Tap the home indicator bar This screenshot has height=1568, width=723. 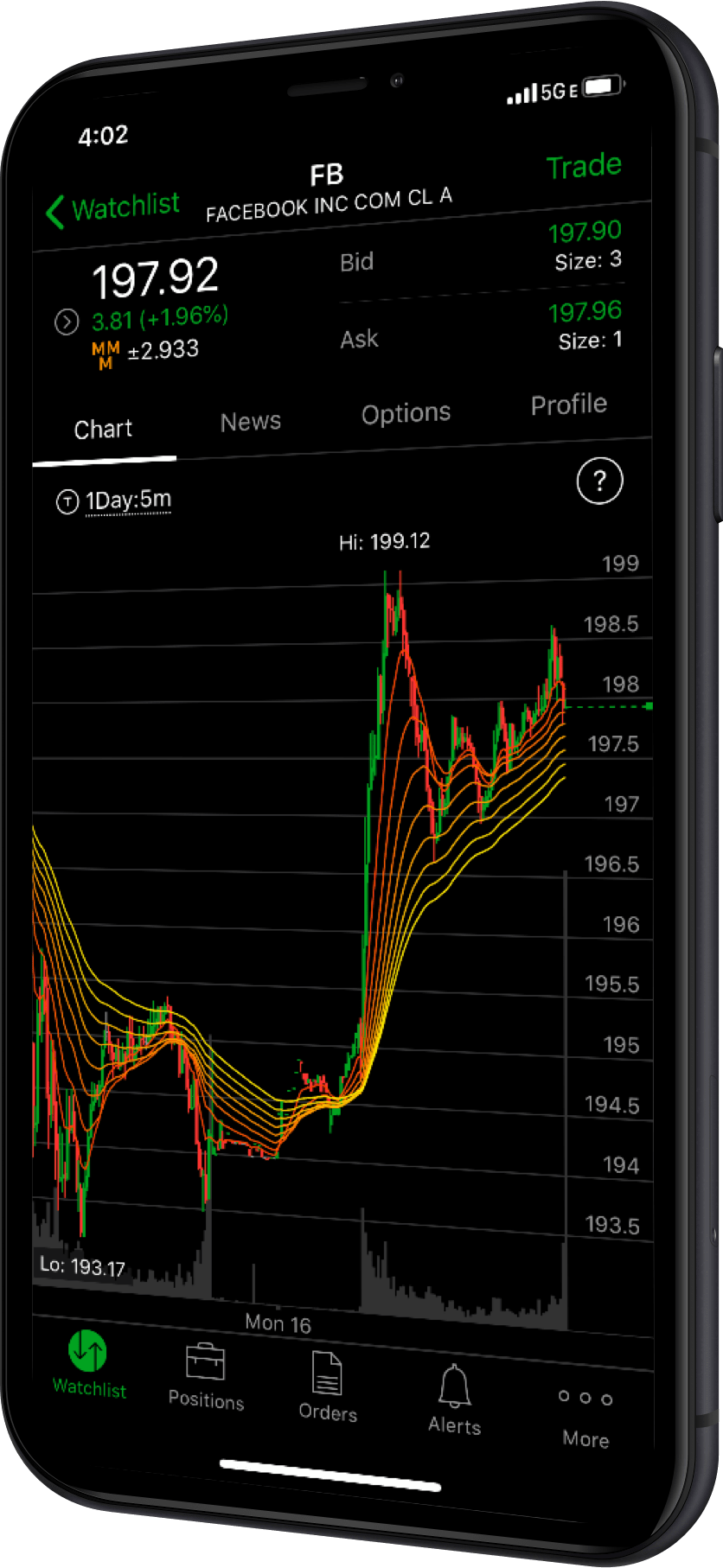pos(330,1476)
